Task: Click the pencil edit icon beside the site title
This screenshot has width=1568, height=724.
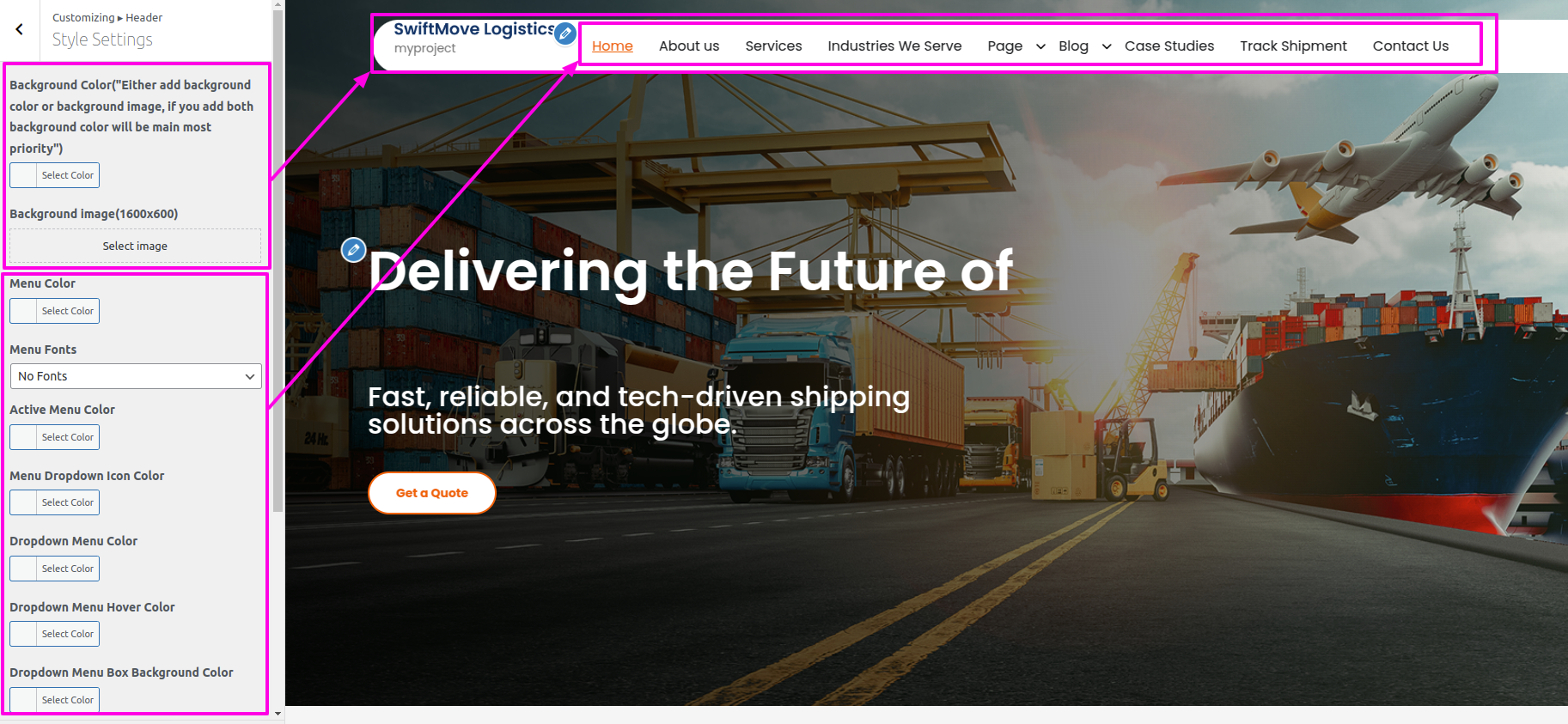Action: (x=564, y=33)
